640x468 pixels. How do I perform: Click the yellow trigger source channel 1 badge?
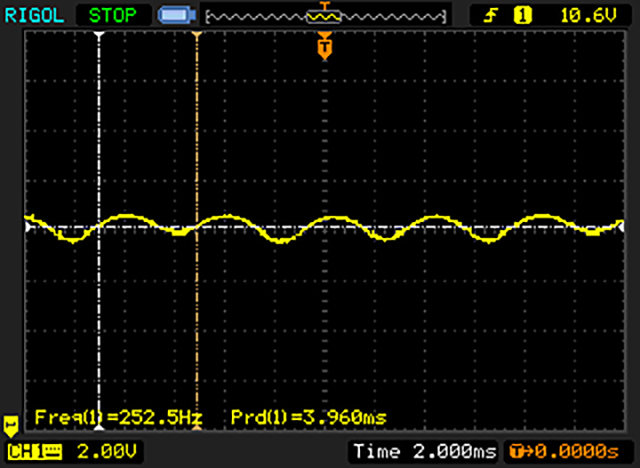[x=523, y=16]
